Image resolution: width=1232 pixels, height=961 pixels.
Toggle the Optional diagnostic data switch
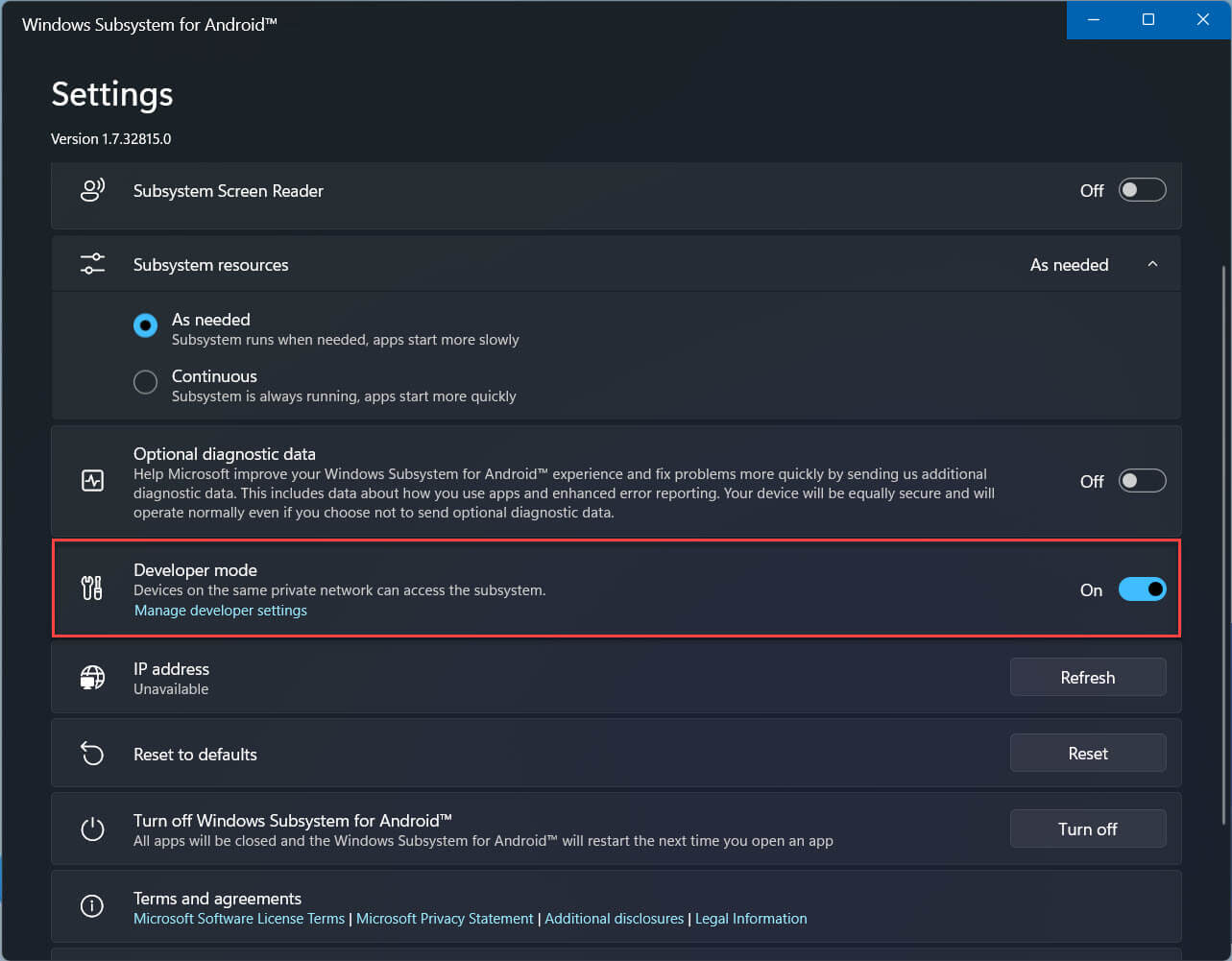[x=1142, y=481]
